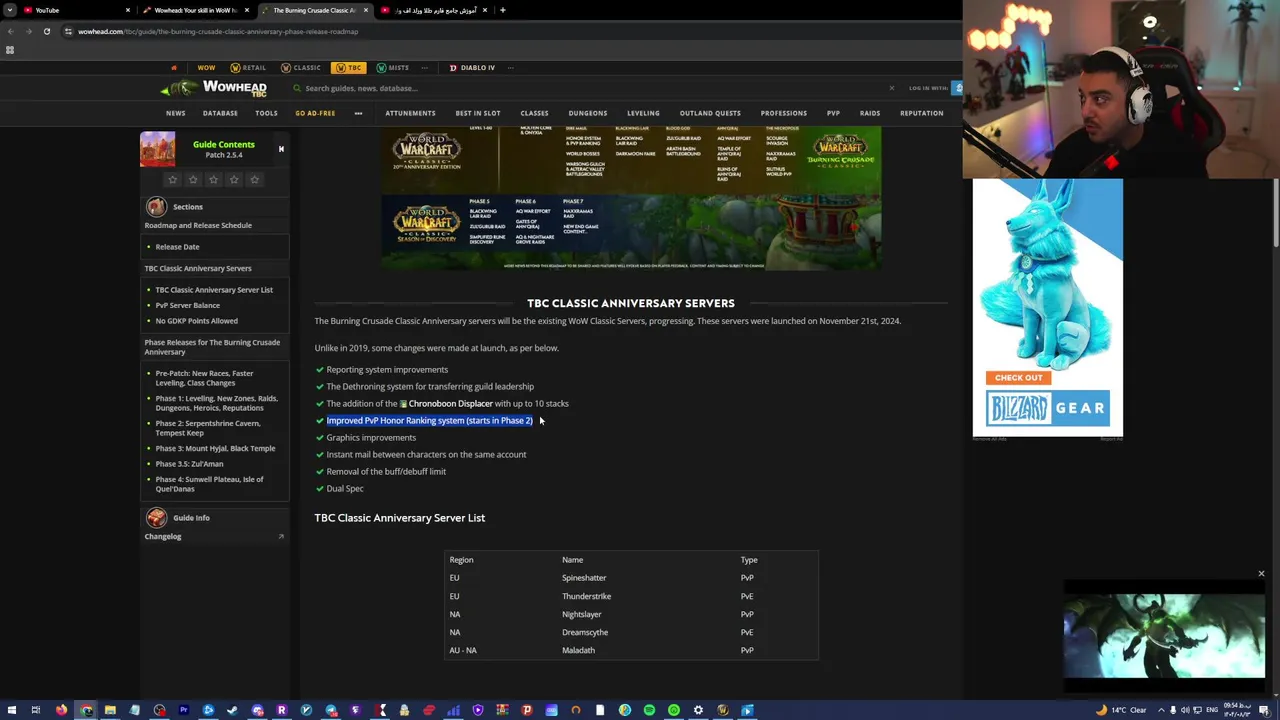Rate the guide with the first star
The height and width of the screenshot is (720, 1280).
(172, 179)
